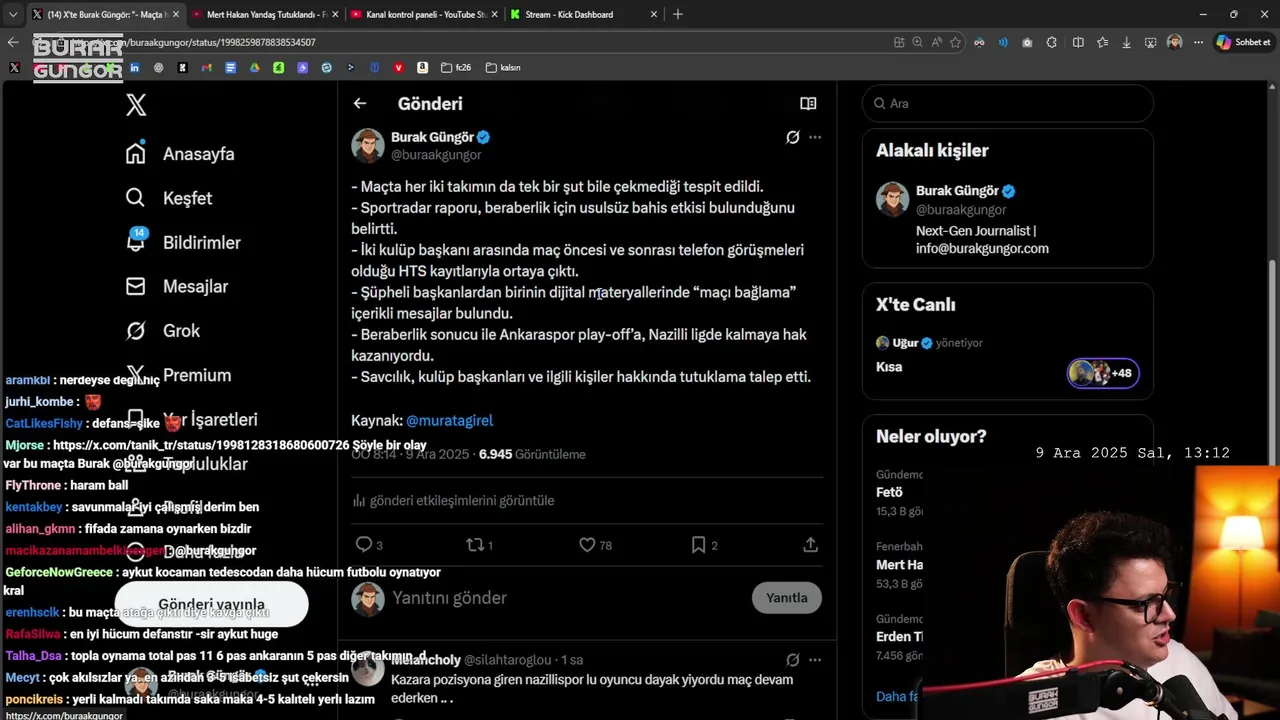This screenshot has width=1280, height=720.
Task: Open Mesajlar in the sidebar
Action: pos(177,286)
